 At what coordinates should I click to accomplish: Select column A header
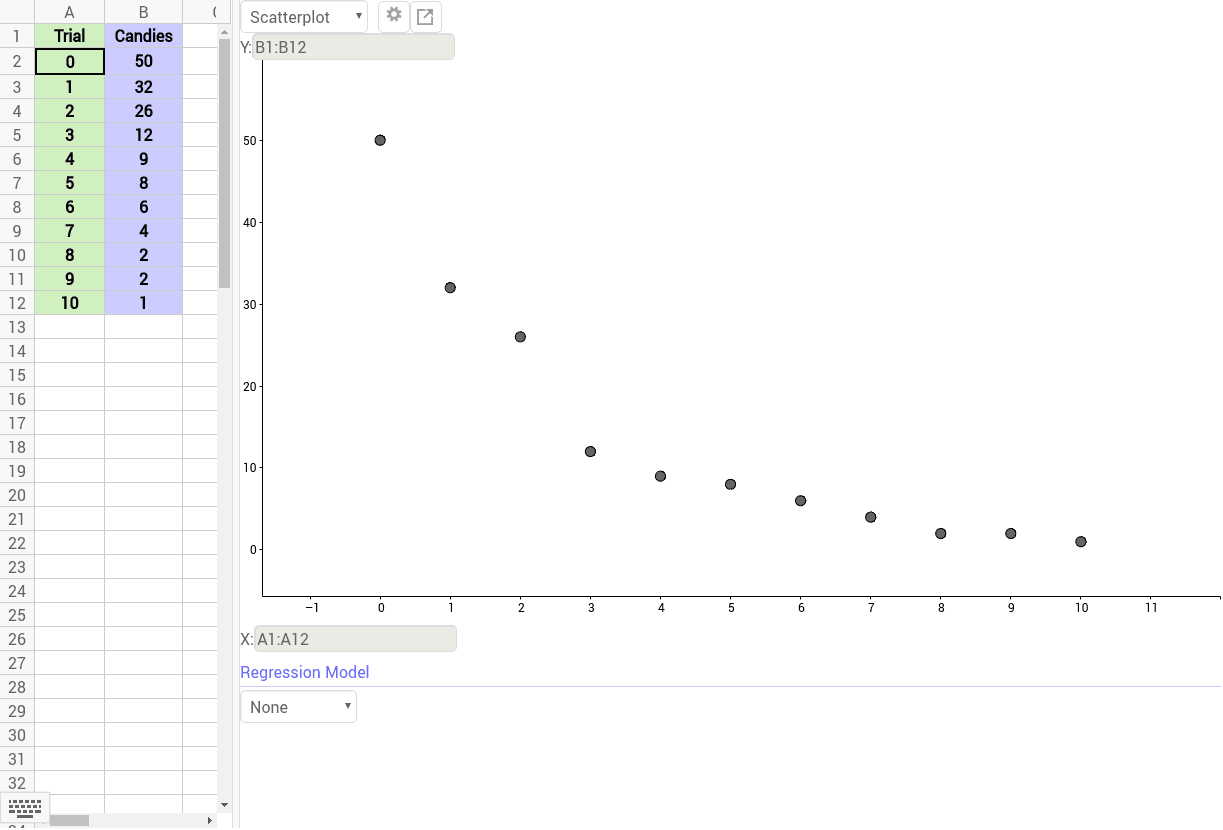[x=70, y=12]
